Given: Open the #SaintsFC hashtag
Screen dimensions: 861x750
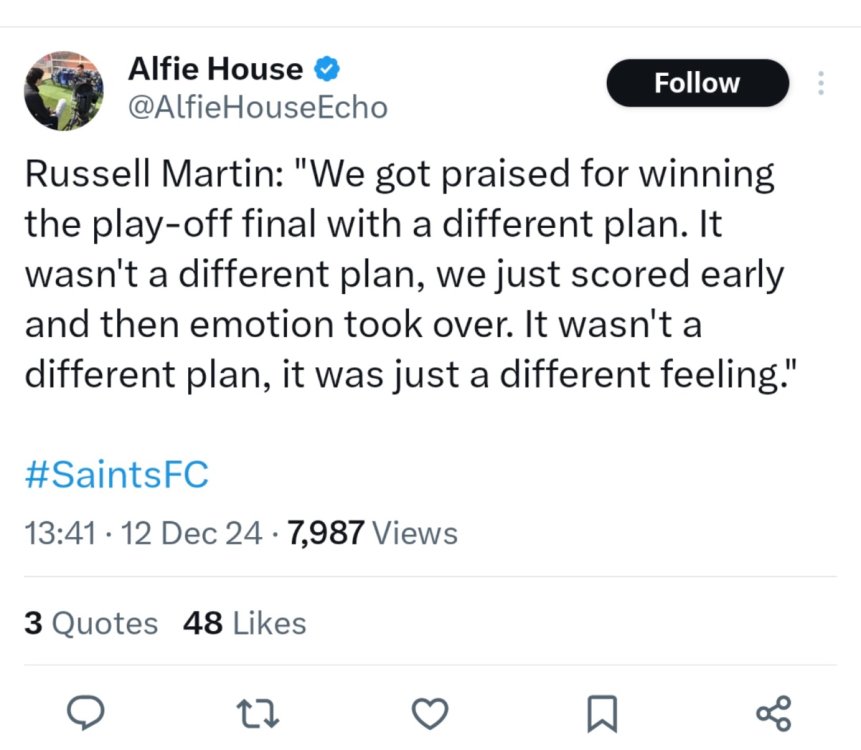Looking at the screenshot, I should (116, 474).
